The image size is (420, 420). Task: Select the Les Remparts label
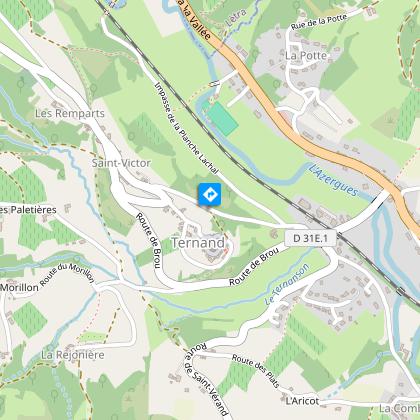(x=70, y=113)
